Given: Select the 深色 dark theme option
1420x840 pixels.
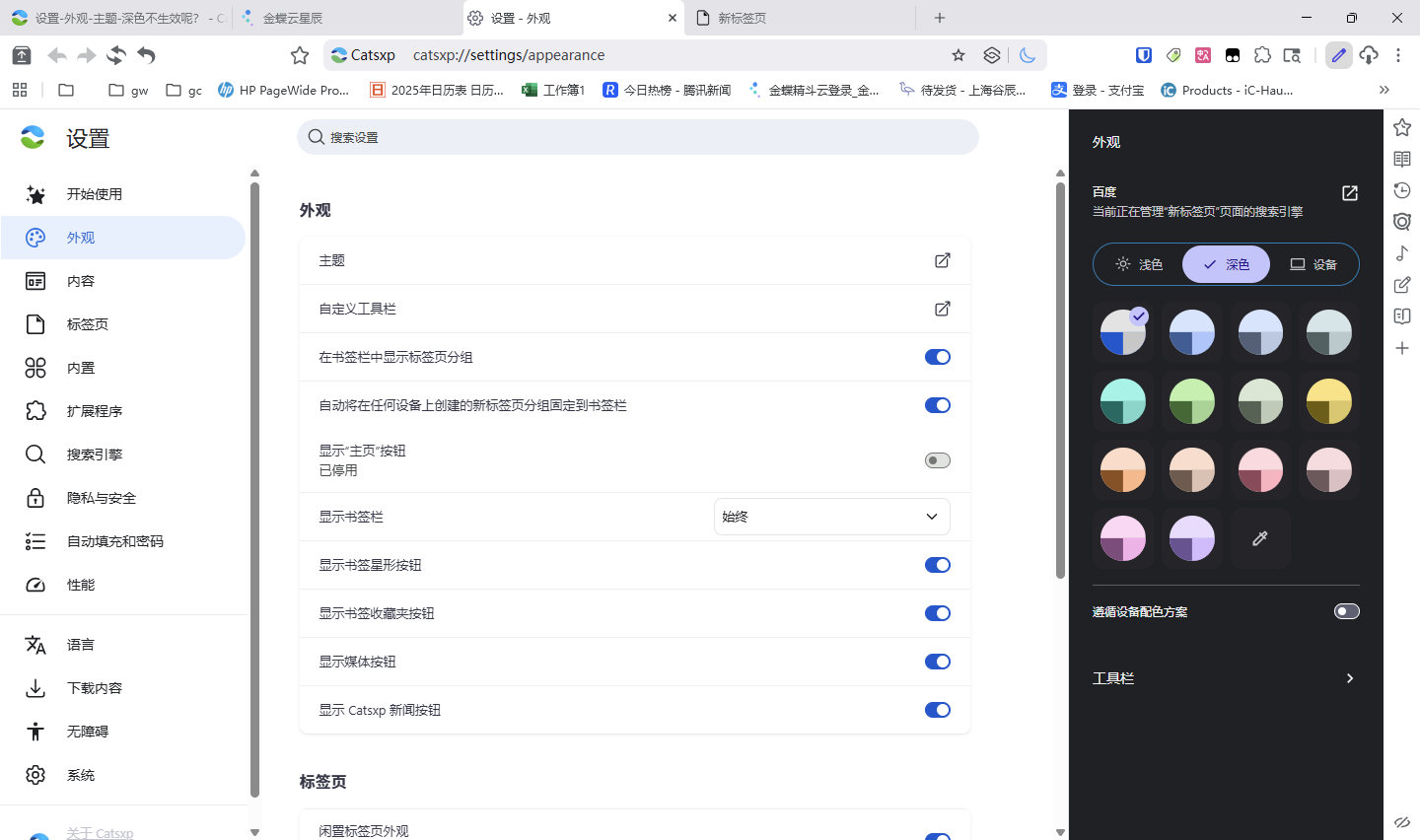Looking at the screenshot, I should click(1226, 264).
